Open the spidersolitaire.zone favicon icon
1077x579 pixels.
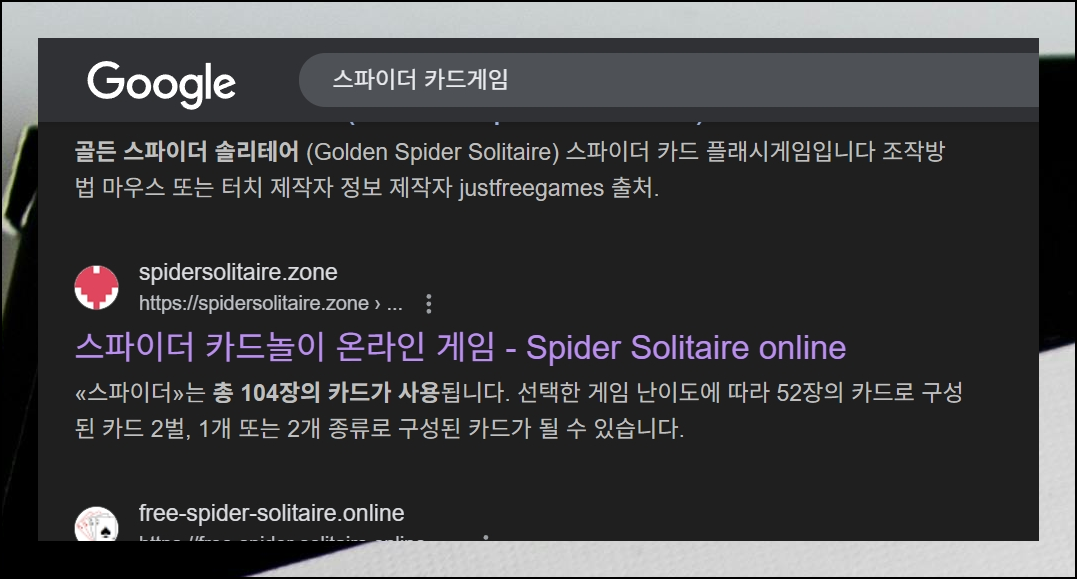pos(96,288)
